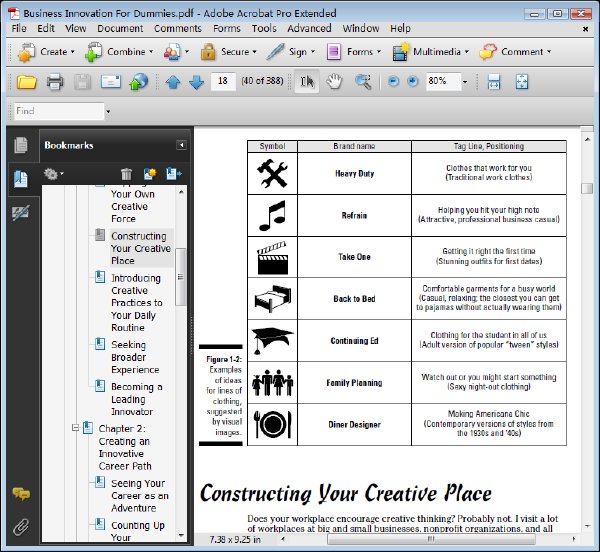Open the Help menu
The height and width of the screenshot is (552, 600).
pyautogui.click(x=400, y=28)
